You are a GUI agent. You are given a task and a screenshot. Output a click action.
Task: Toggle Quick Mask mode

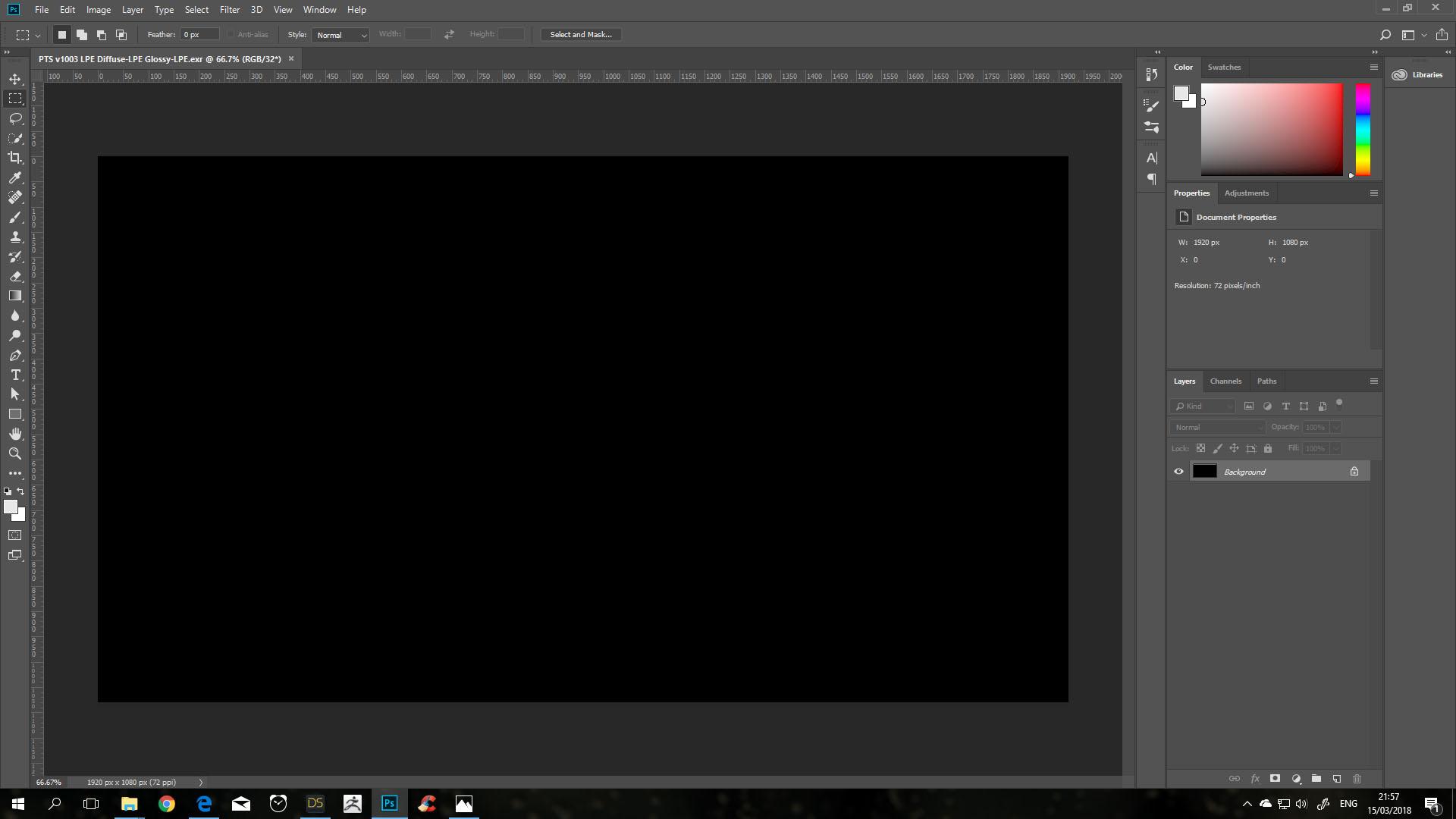point(15,535)
